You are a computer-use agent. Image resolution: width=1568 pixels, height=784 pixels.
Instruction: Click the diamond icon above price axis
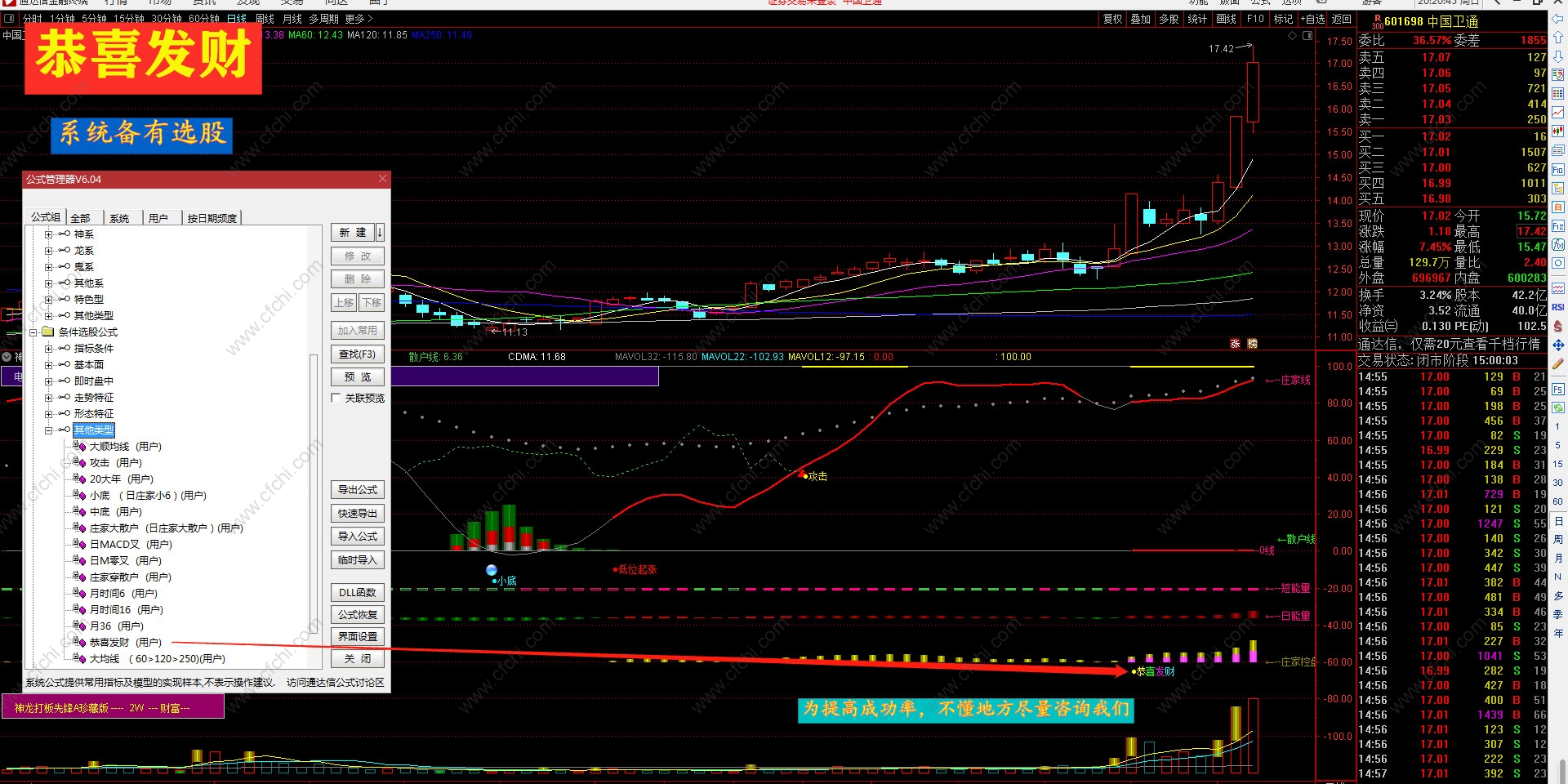pyautogui.click(x=1293, y=36)
